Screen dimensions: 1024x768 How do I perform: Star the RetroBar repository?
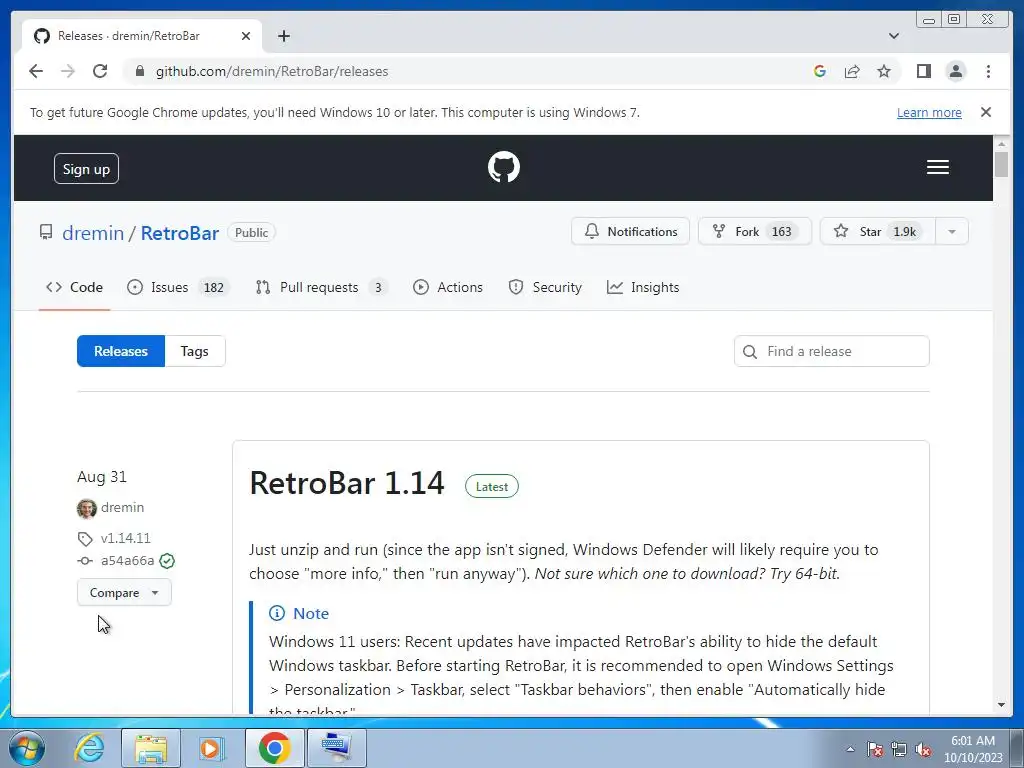[x=878, y=231]
